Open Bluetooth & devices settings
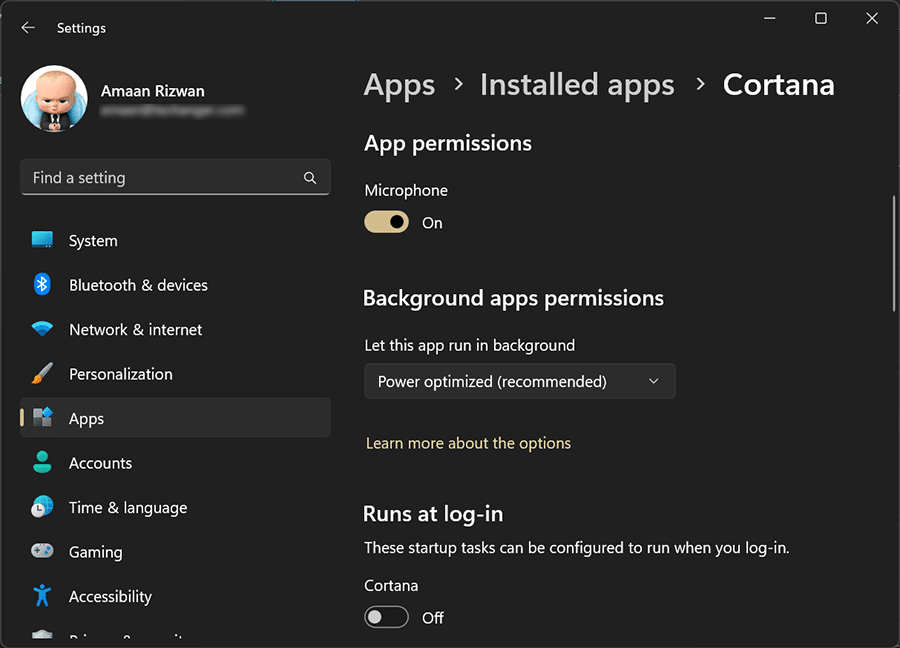Viewport: 900px width, 648px height. click(175, 285)
